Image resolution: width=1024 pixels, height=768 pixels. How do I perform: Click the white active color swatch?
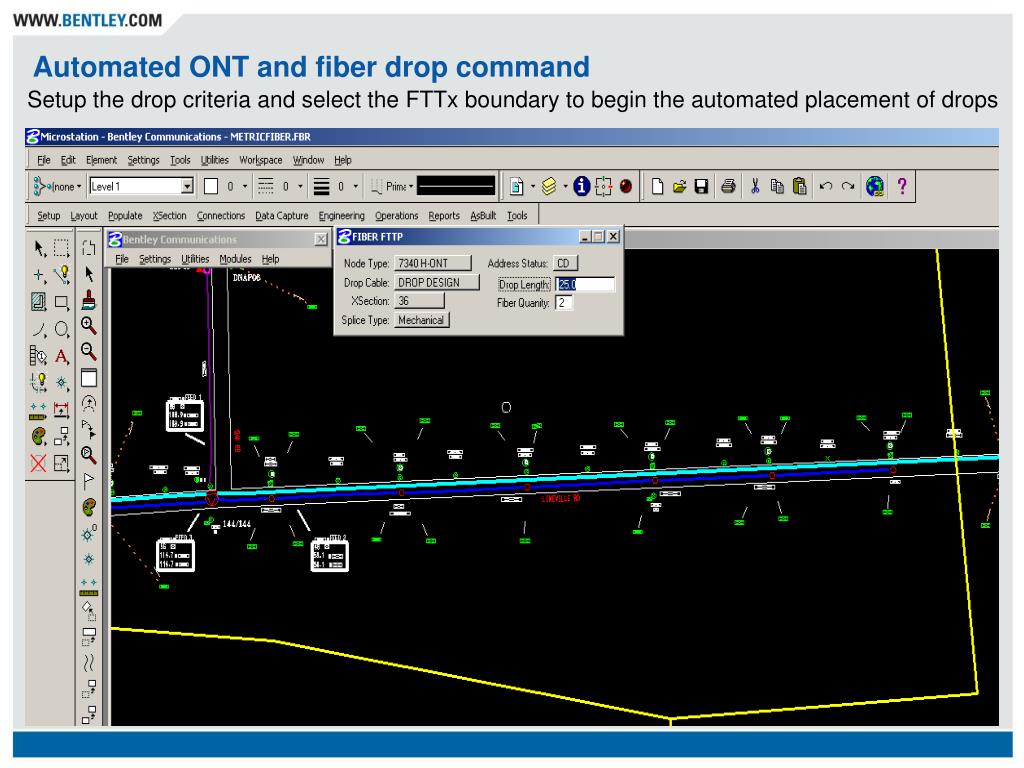[211, 186]
